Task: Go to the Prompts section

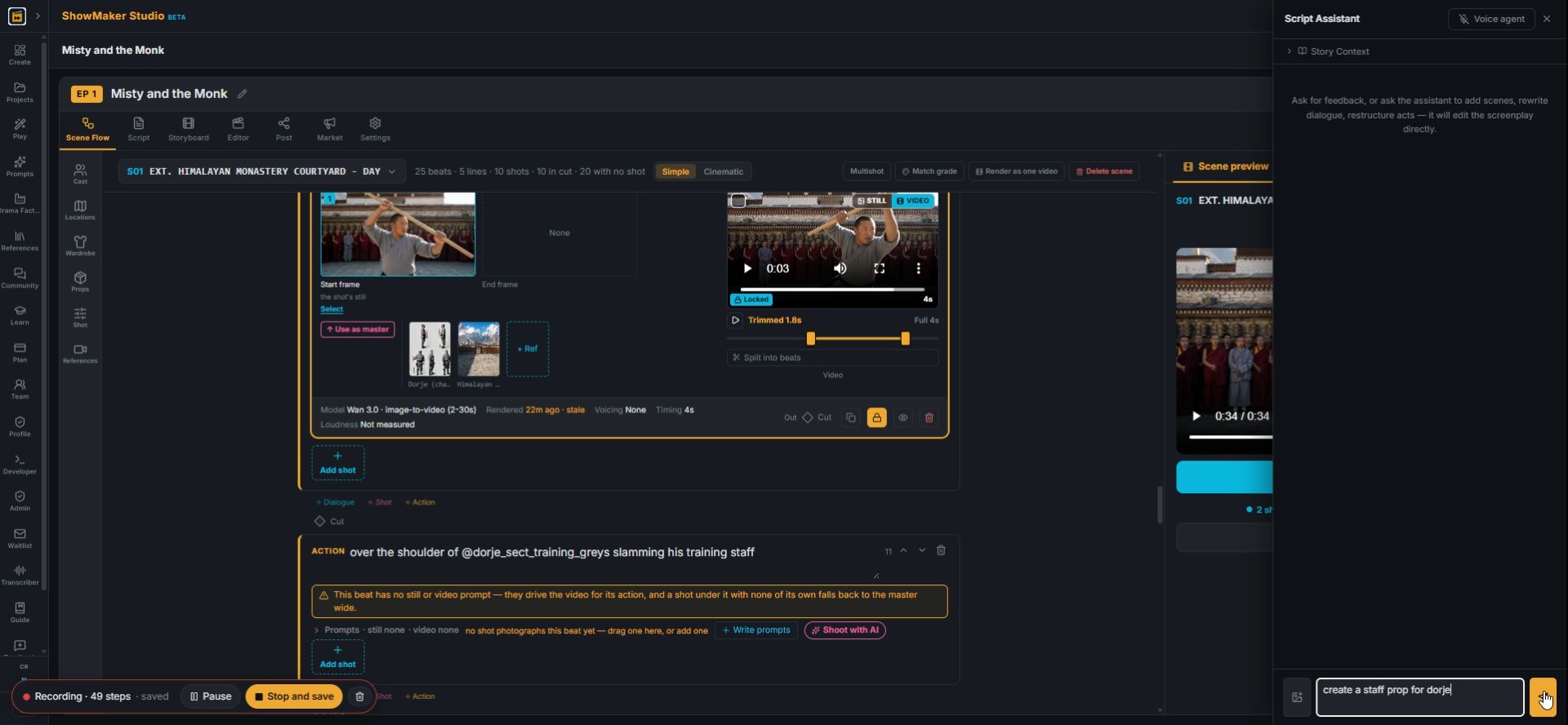Action: (20, 167)
